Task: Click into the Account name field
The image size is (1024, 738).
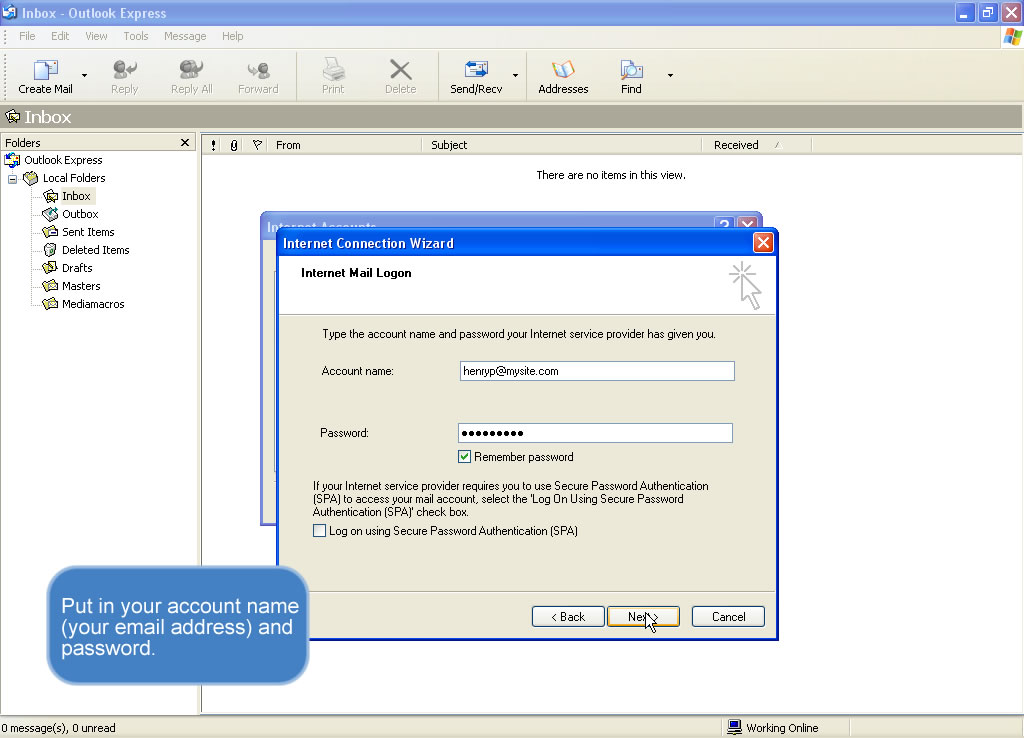Action: point(596,371)
